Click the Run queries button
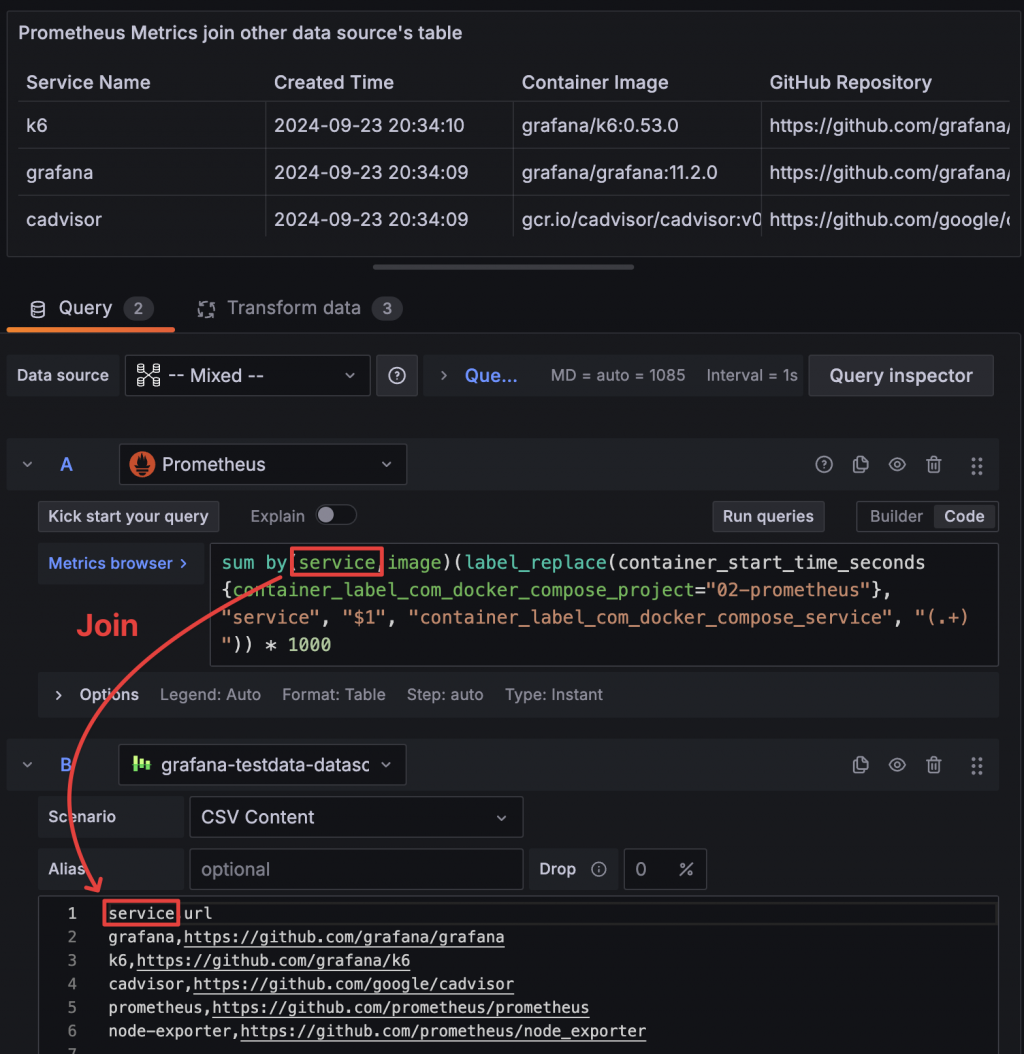Viewport: 1024px width, 1054px height. click(x=768, y=516)
